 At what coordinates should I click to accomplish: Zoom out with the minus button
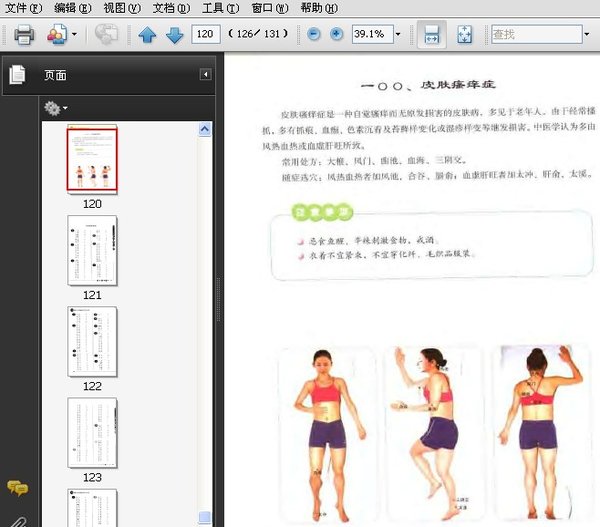pos(314,34)
